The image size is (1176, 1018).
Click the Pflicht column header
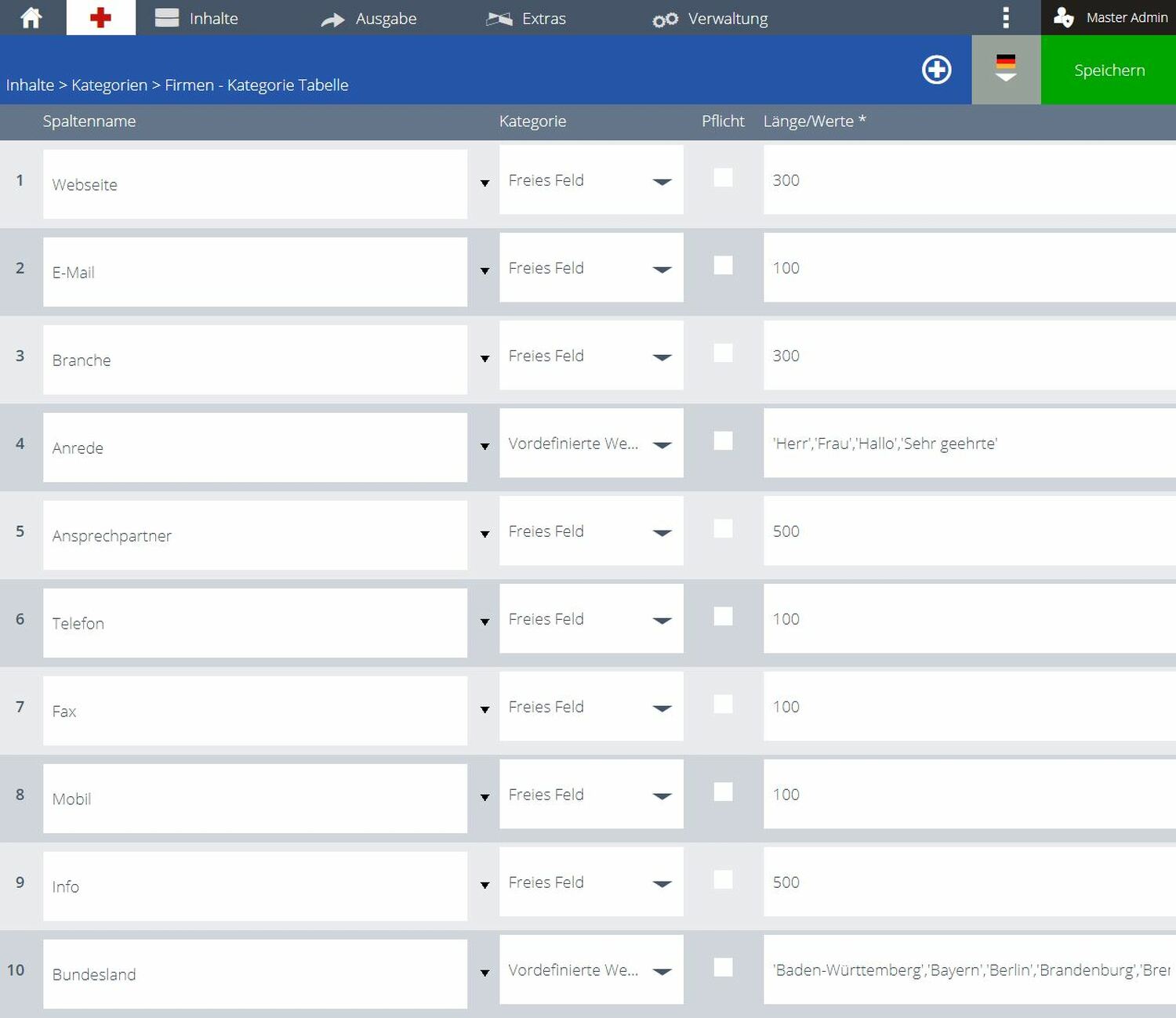[x=723, y=121]
